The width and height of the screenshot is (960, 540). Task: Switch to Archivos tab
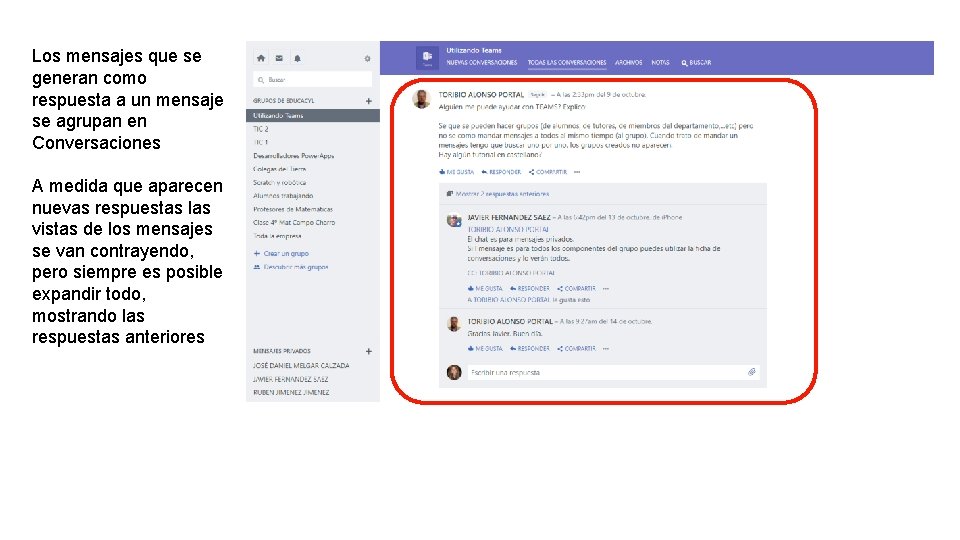628,62
